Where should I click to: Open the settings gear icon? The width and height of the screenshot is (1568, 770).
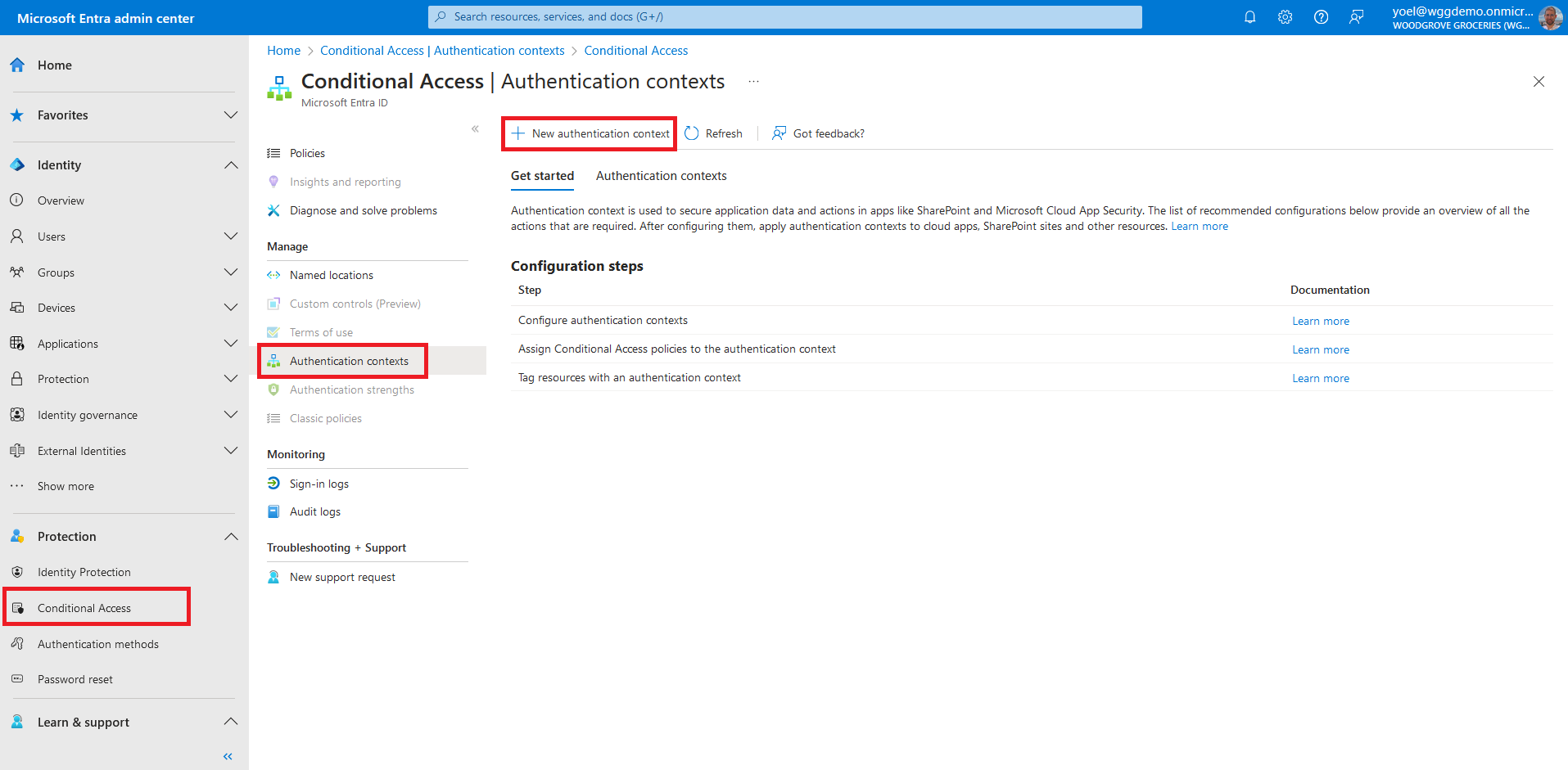tap(1285, 17)
